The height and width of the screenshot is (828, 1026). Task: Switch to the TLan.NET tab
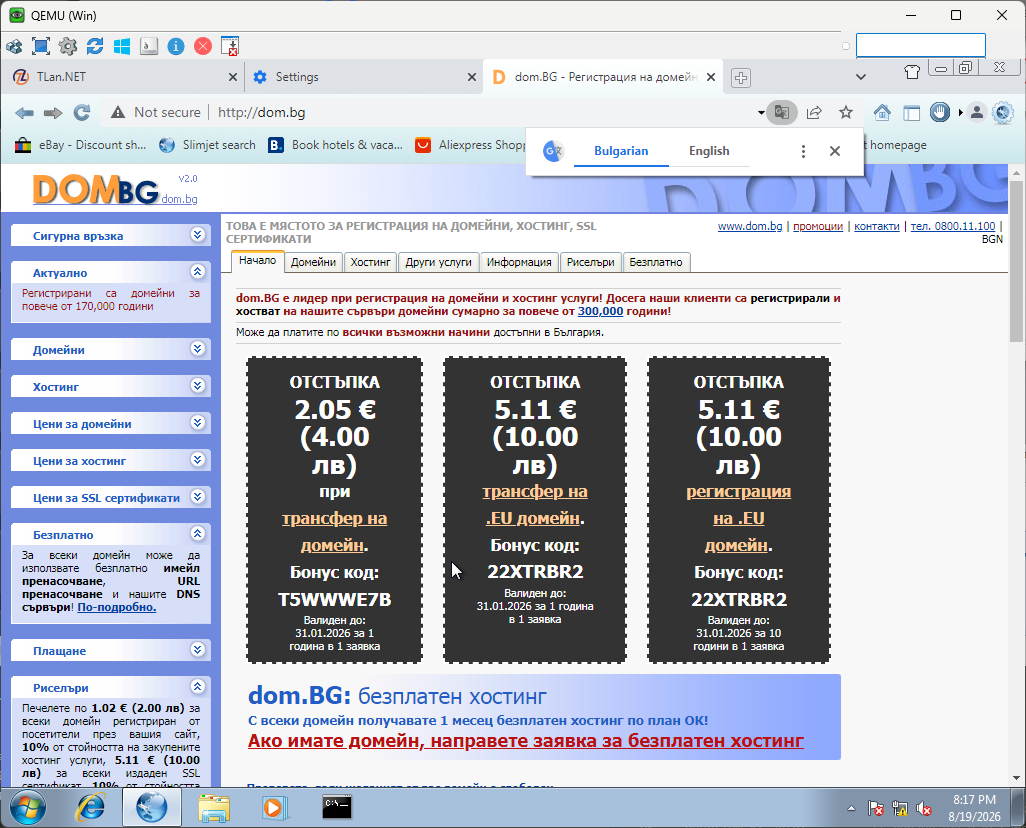click(x=122, y=77)
